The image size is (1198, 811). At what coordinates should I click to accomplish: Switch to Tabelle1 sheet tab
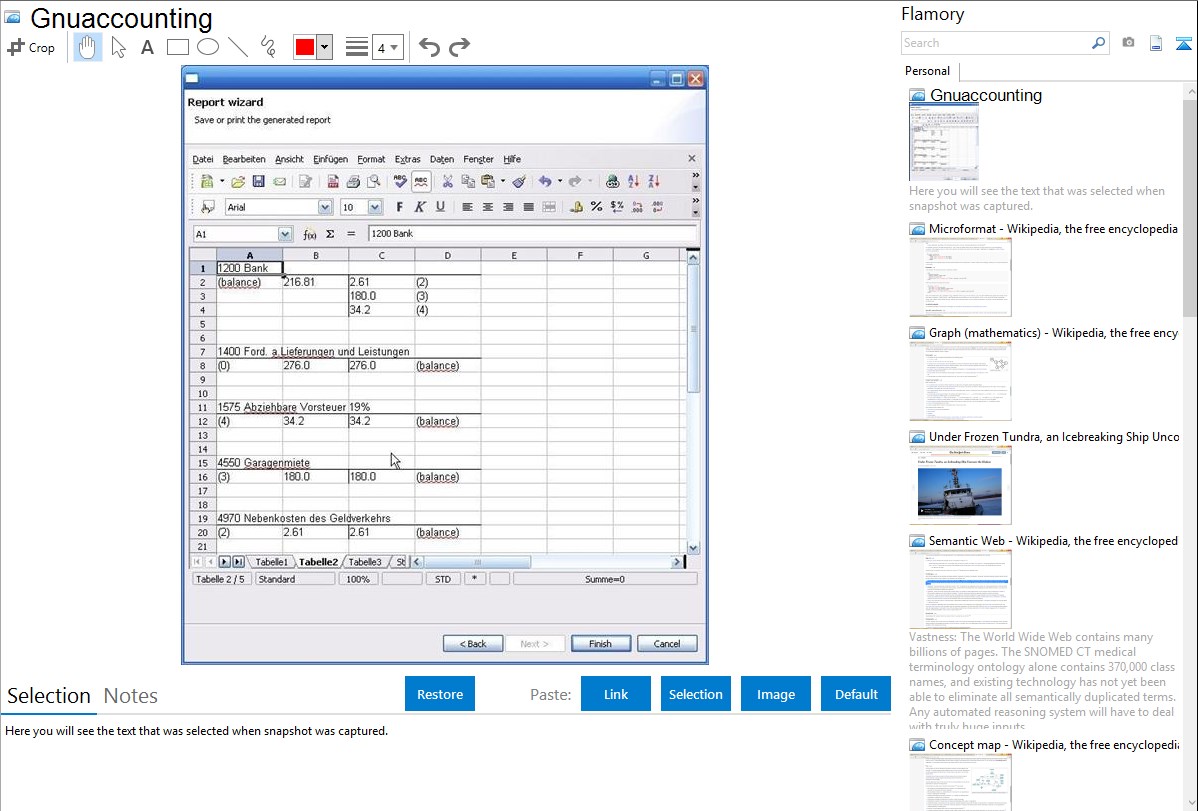[x=271, y=562]
